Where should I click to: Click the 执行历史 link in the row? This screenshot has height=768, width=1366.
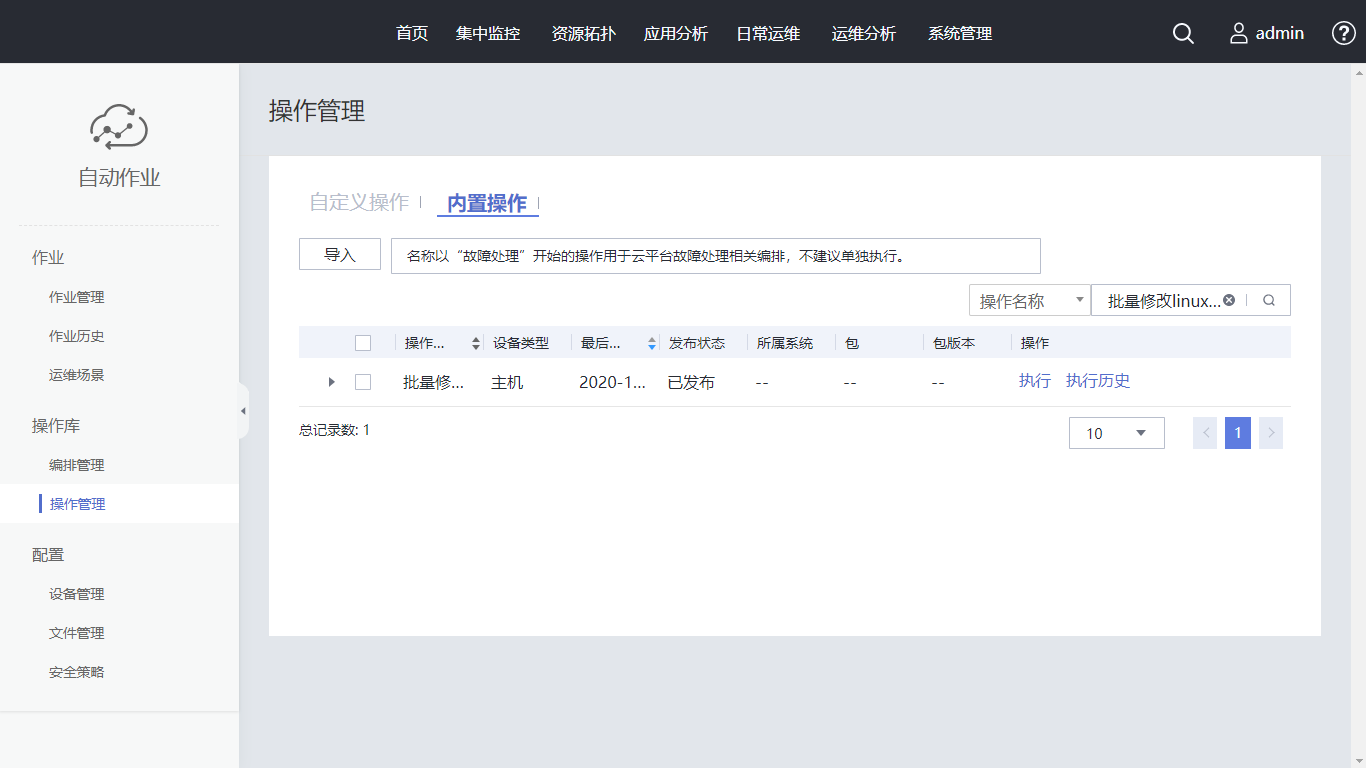pos(1097,381)
